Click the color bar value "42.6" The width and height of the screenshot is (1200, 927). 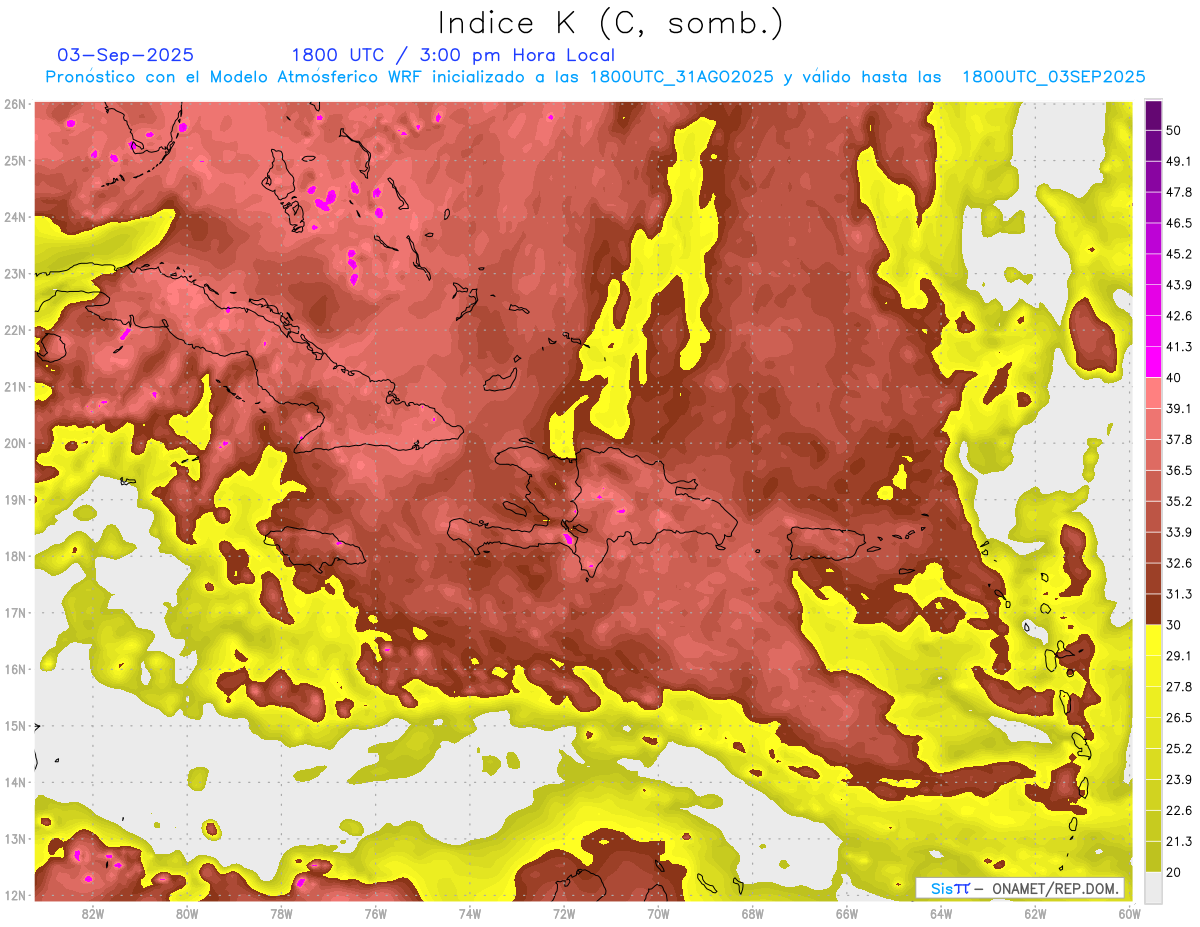(x=1179, y=316)
